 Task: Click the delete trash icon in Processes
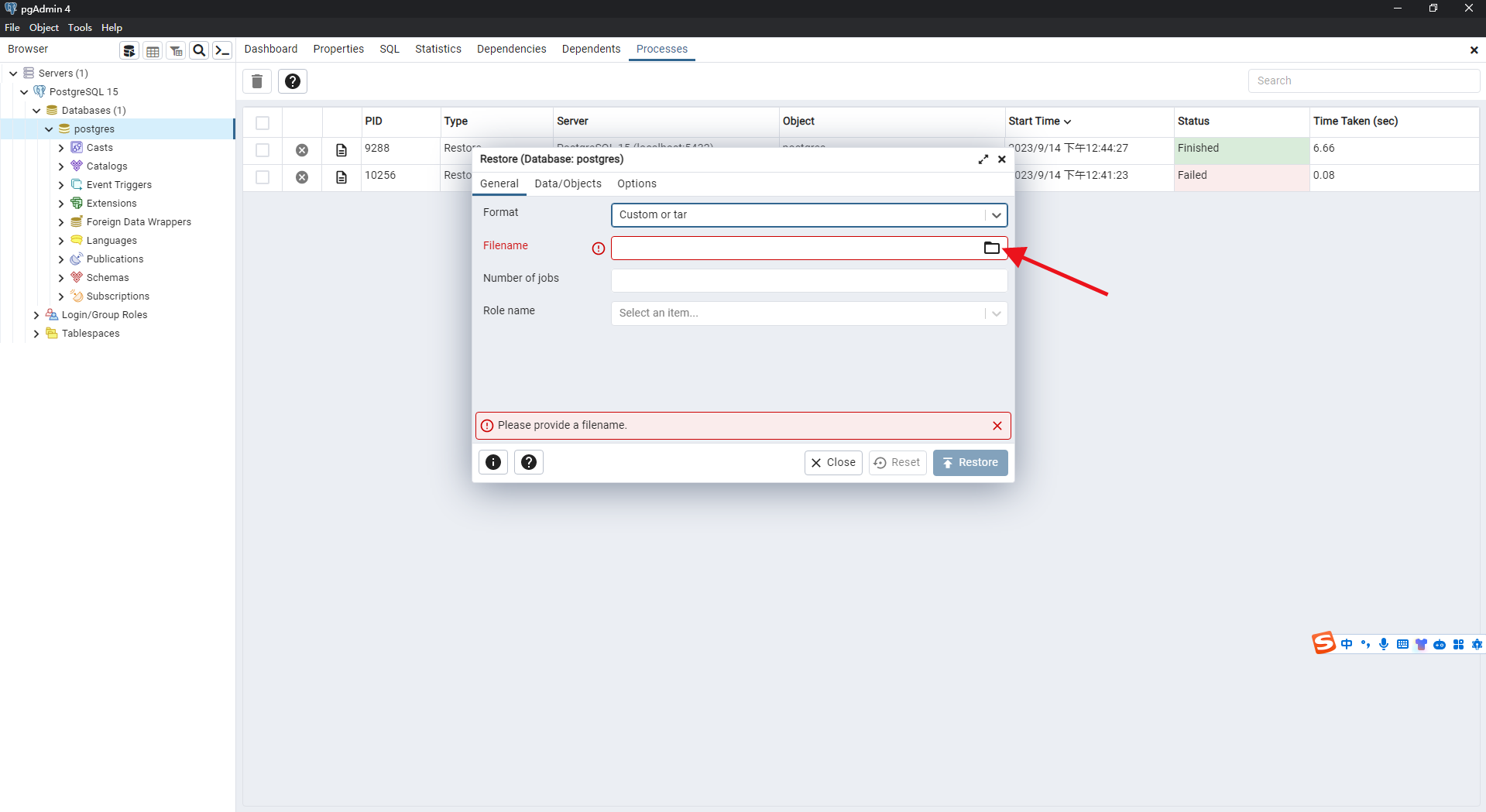coord(257,81)
